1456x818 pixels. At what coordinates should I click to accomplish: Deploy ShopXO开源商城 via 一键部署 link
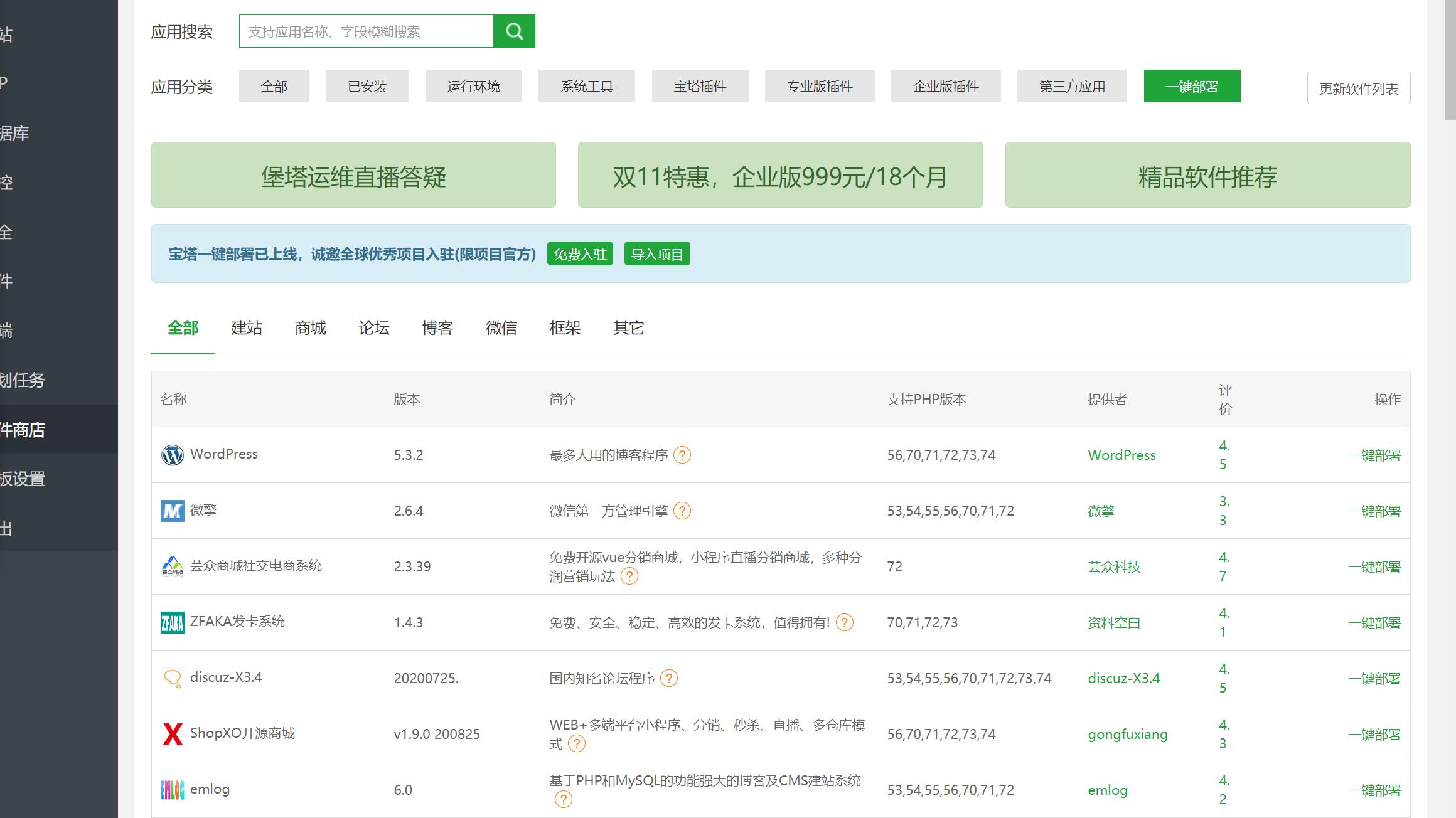click(x=1374, y=735)
